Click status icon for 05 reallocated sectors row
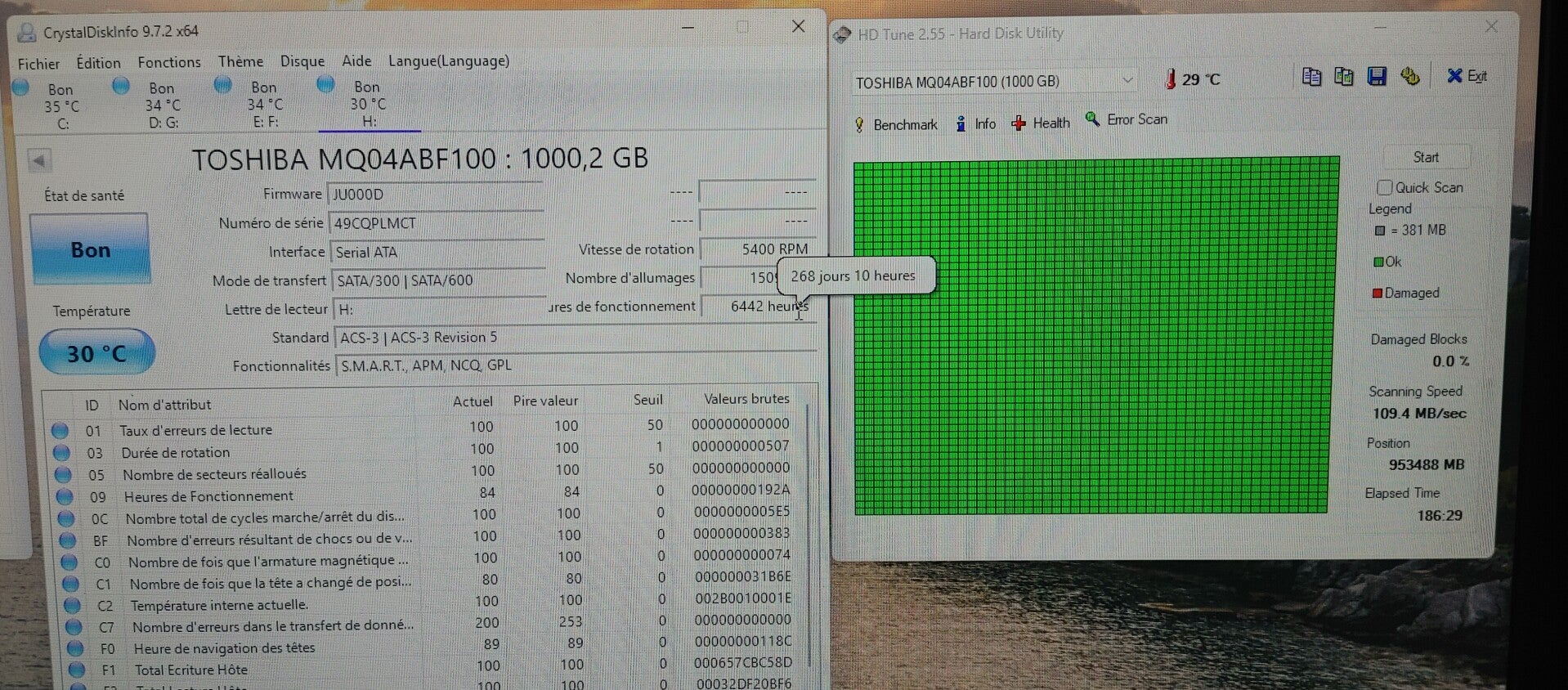This screenshot has height=690, width=1568. click(63, 474)
